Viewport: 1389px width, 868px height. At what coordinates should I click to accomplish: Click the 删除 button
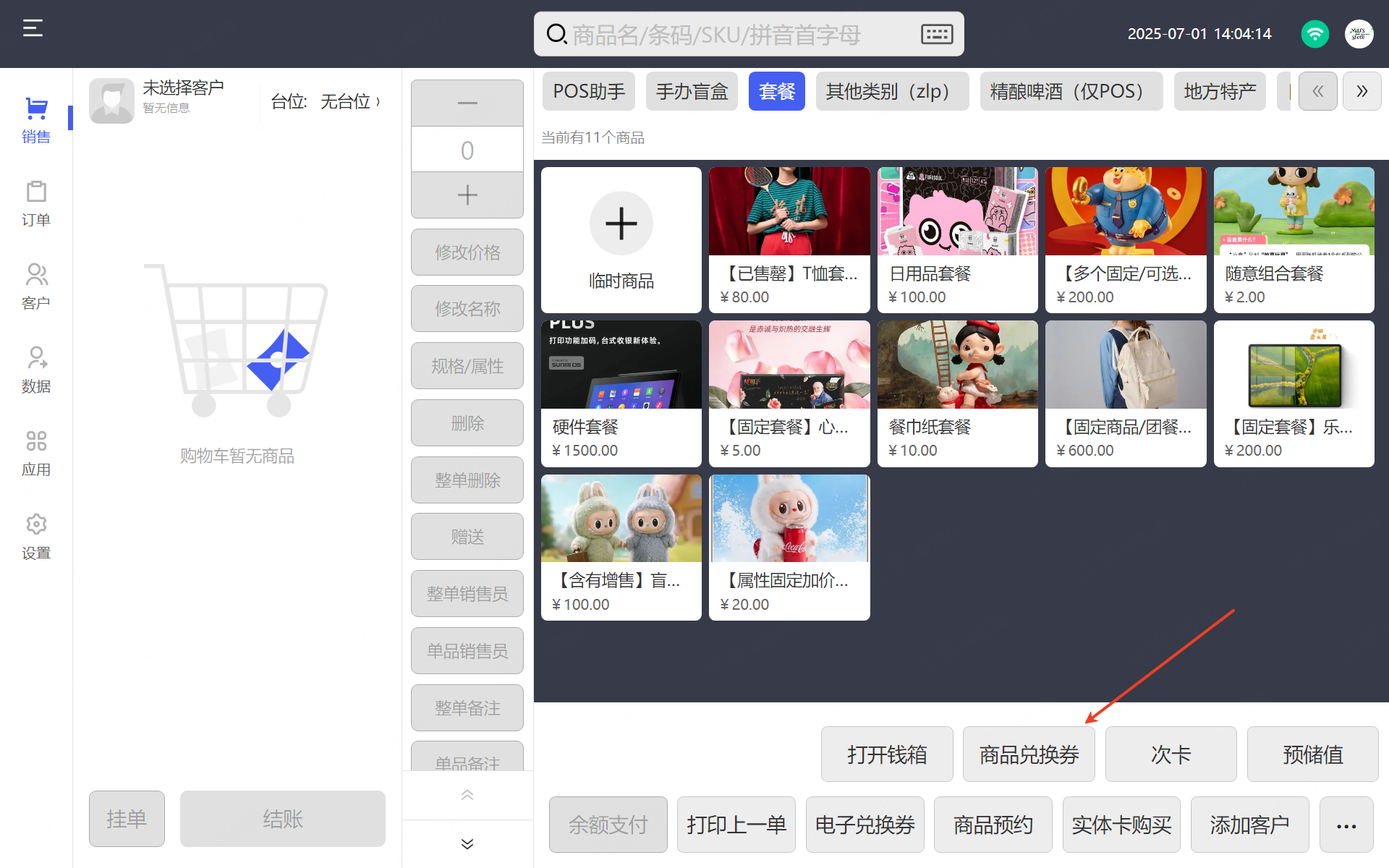[x=467, y=423]
